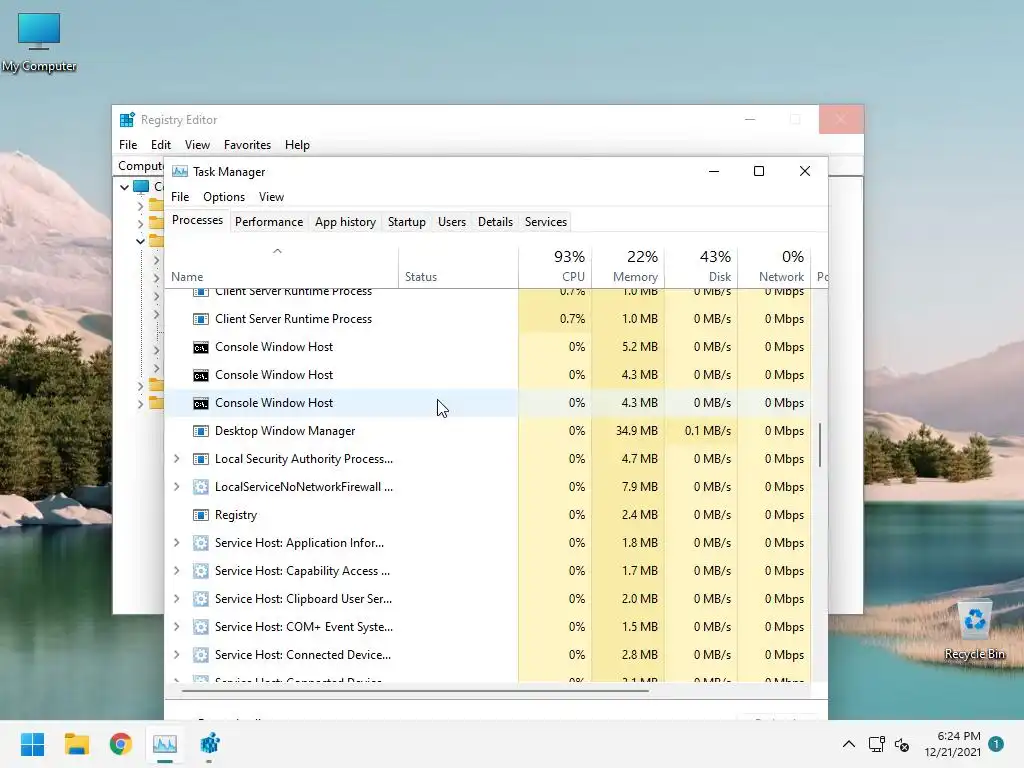The height and width of the screenshot is (768, 1024).
Task: Sort by Disk column showing 43%
Action: click(701, 267)
